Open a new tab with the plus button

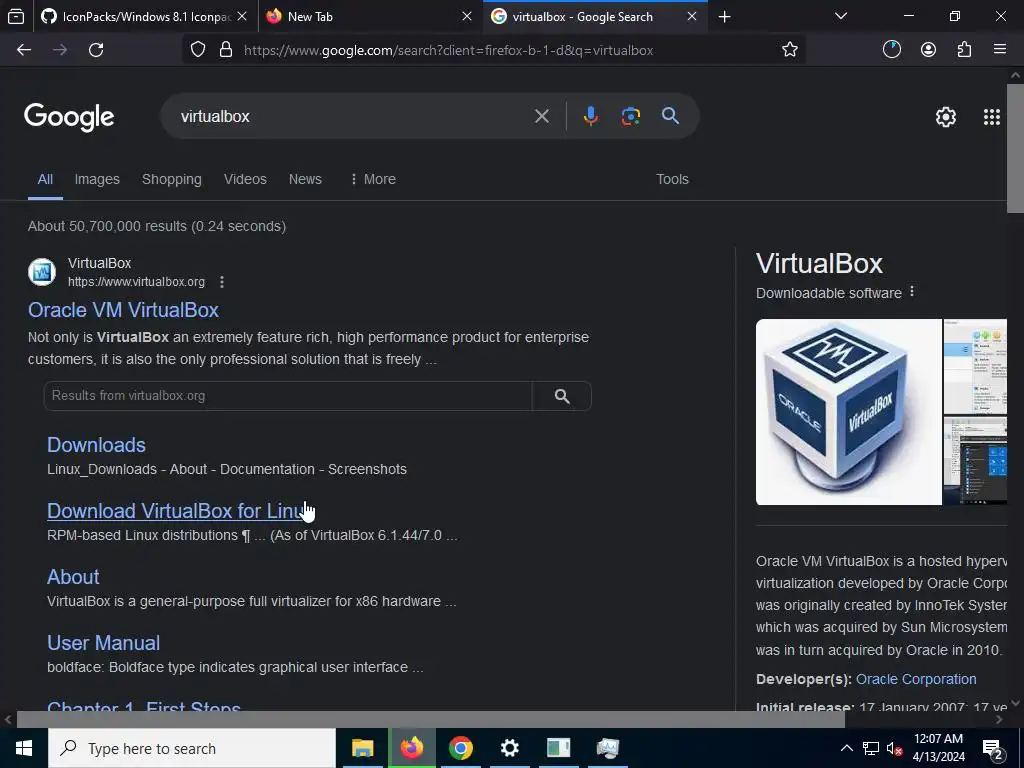[724, 17]
